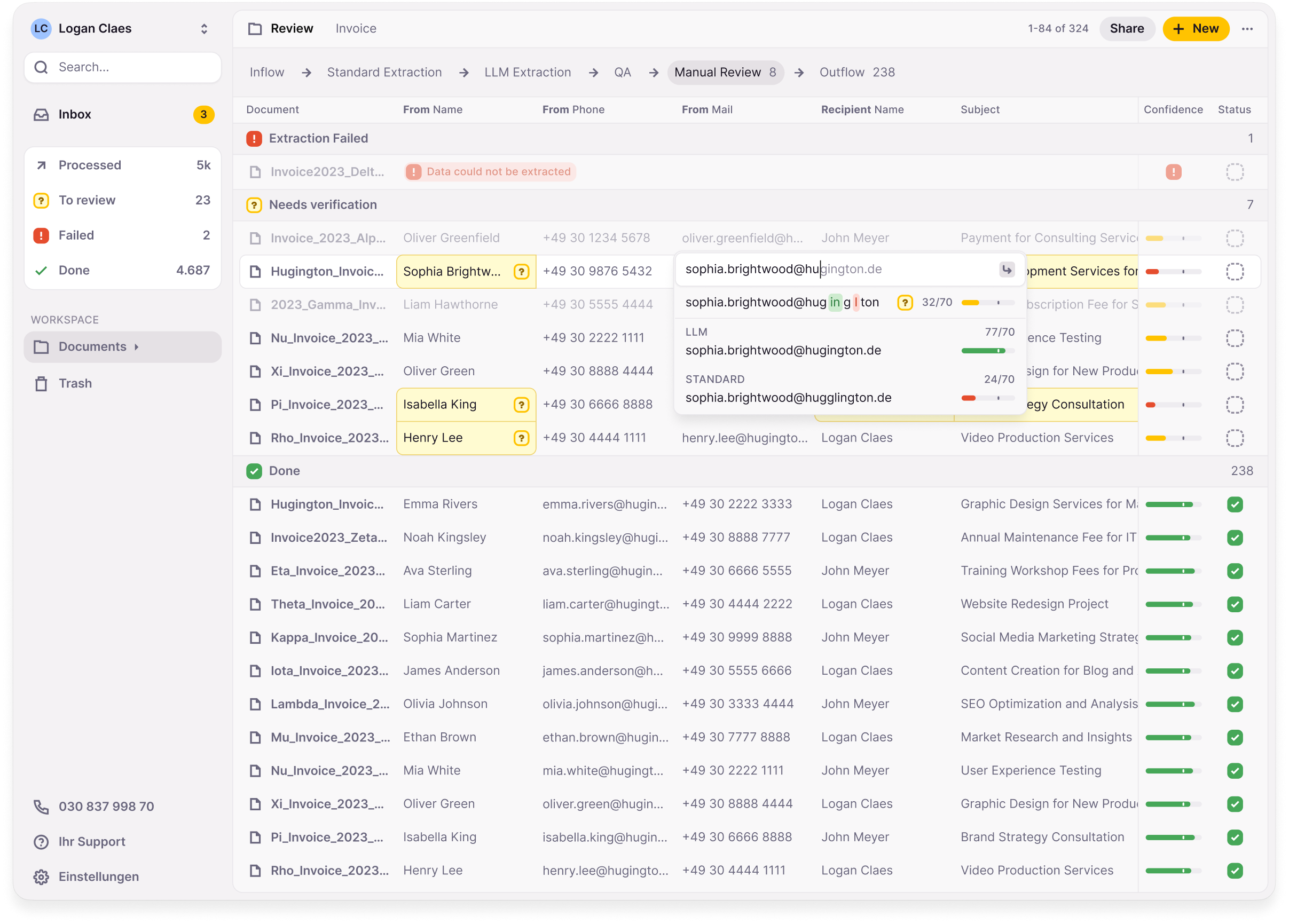Toggle the empty status circle on Mia White's row
The image size is (1289, 924).
tap(1236, 337)
